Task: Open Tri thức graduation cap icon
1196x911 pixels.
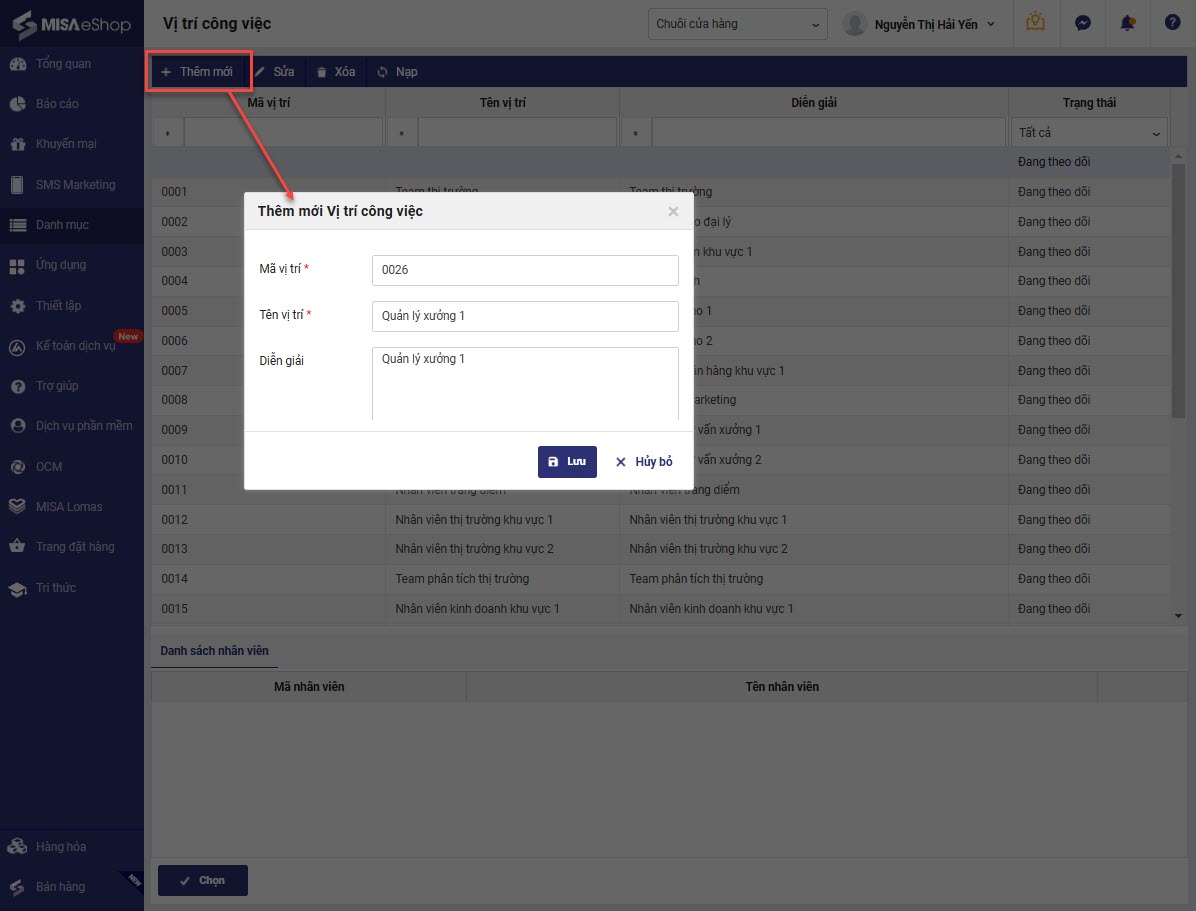Action: (x=18, y=588)
